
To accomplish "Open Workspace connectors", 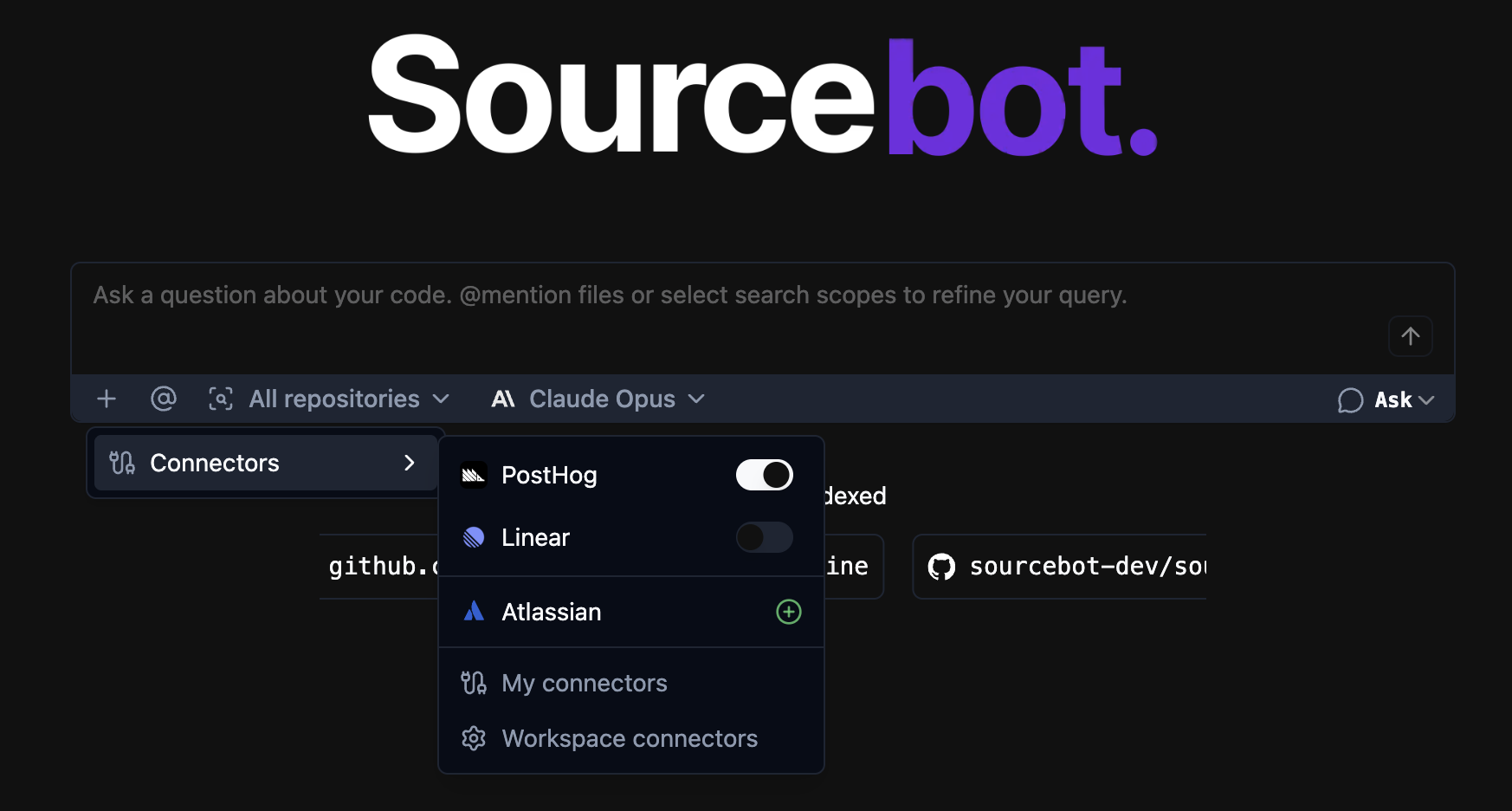I will tap(631, 738).
